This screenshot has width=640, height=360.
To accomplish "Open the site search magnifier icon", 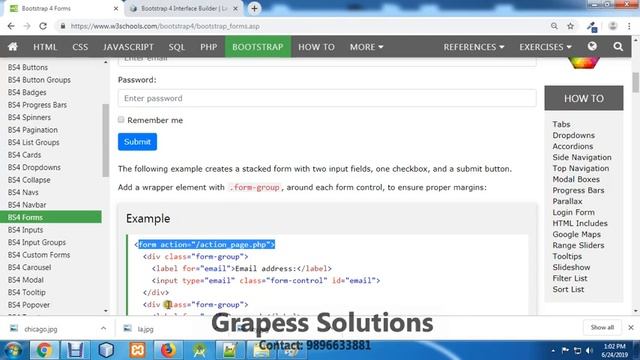I will (618, 47).
